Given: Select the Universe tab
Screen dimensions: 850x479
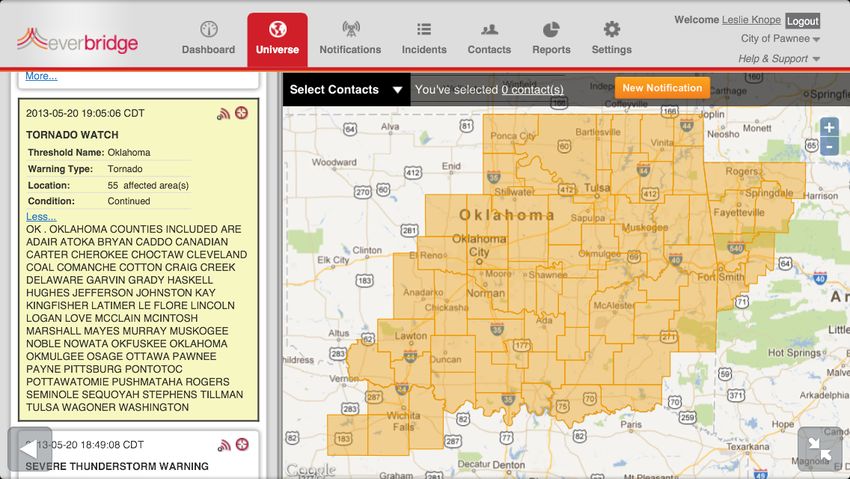Looking at the screenshot, I should click(278, 39).
